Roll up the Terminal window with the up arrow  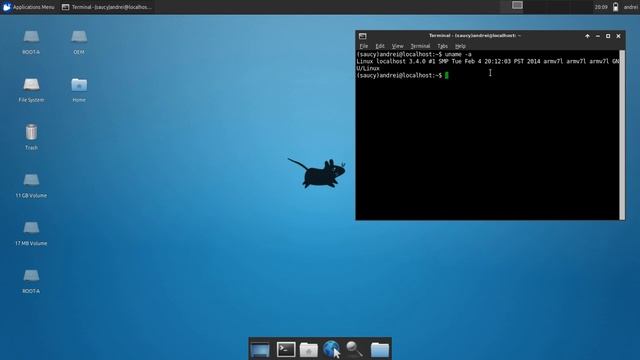pos(587,36)
